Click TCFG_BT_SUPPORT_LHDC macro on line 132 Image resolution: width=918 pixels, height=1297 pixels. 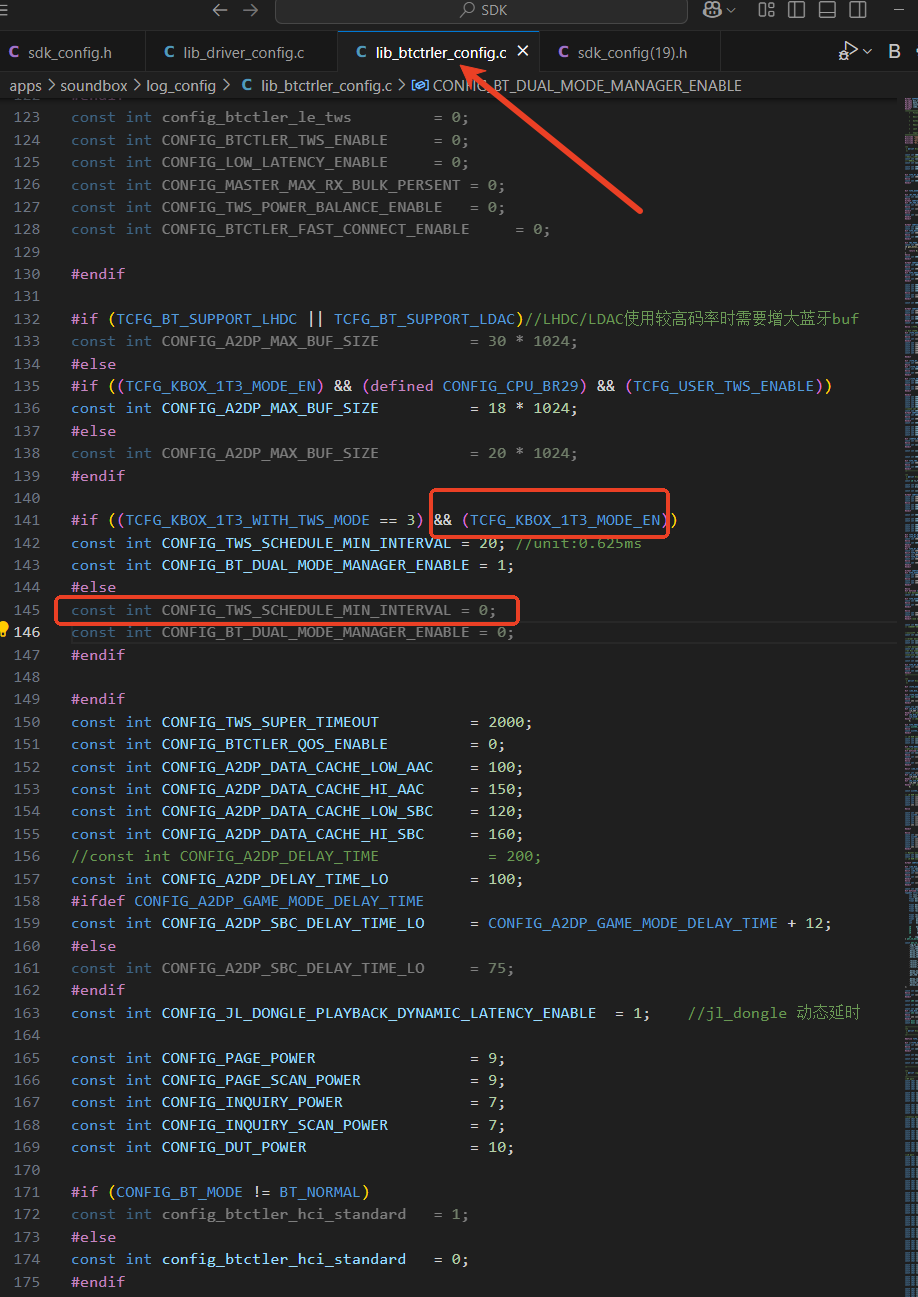(207, 319)
